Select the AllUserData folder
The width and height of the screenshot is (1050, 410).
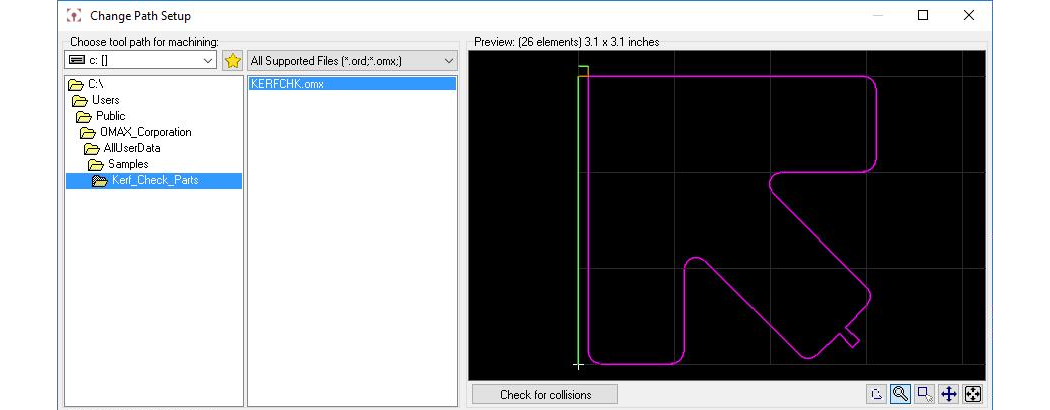(x=131, y=148)
